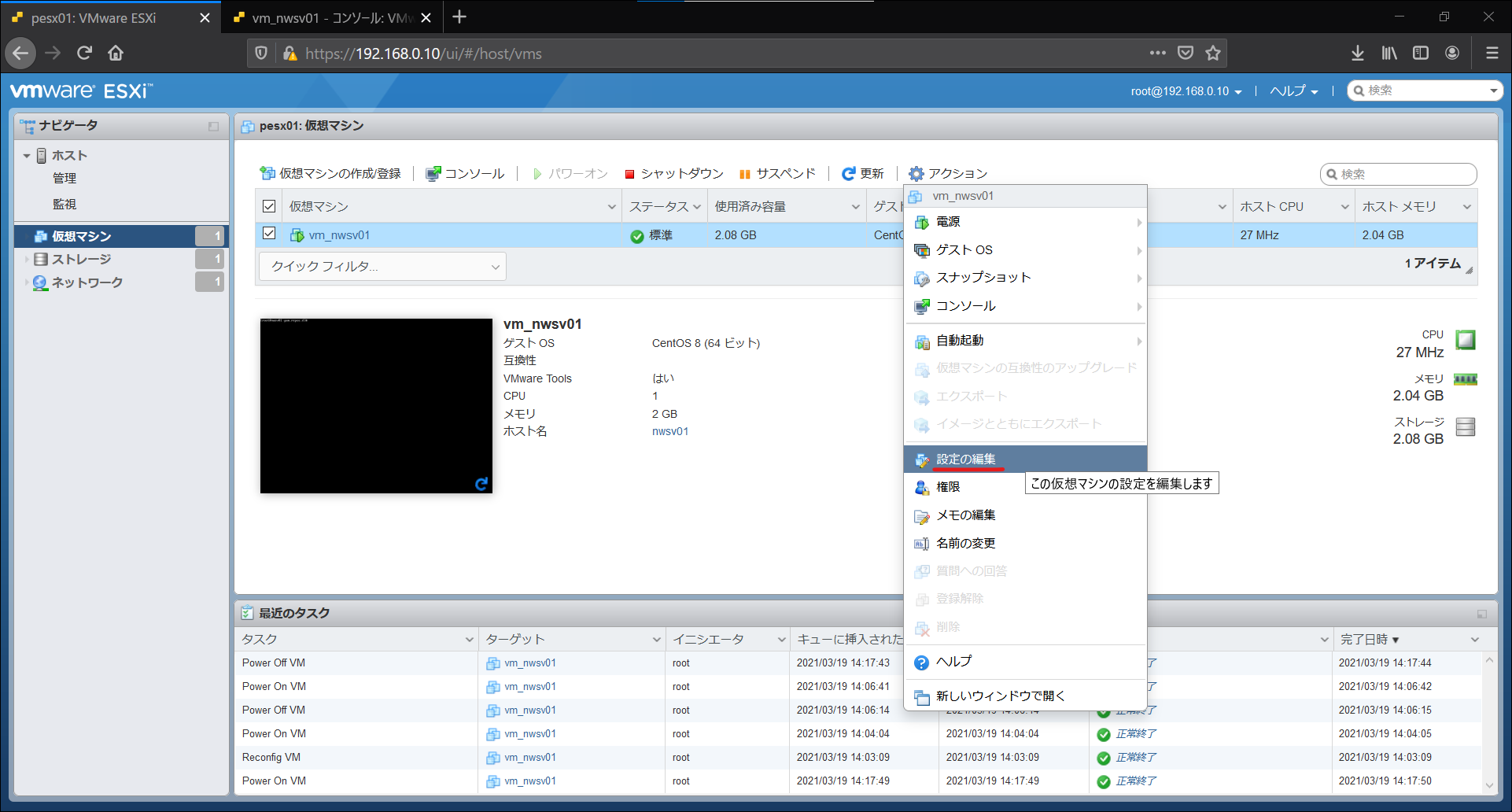Reload the page with refresh icon

click(x=84, y=54)
